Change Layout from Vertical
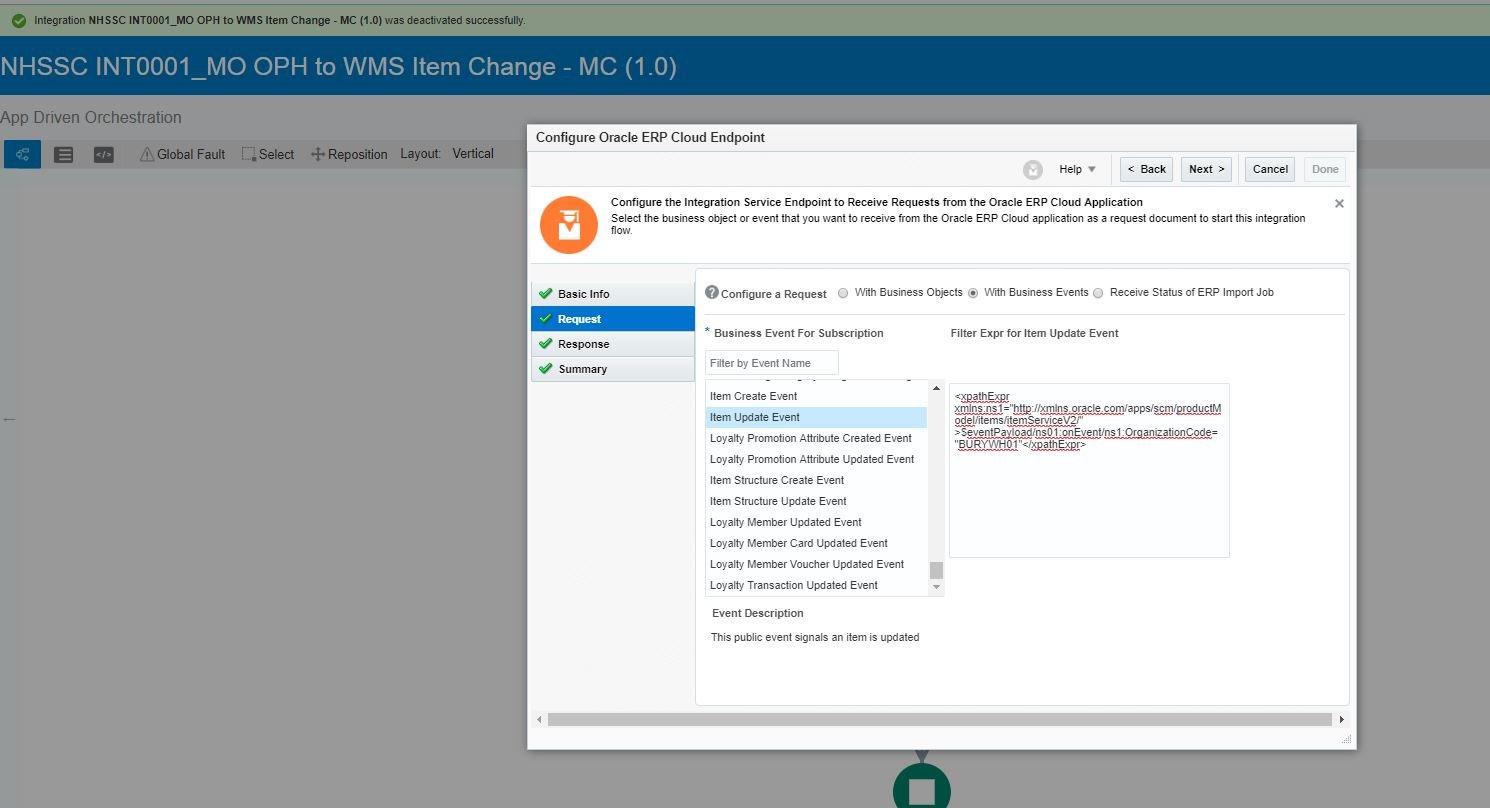1490x808 pixels. (x=474, y=153)
